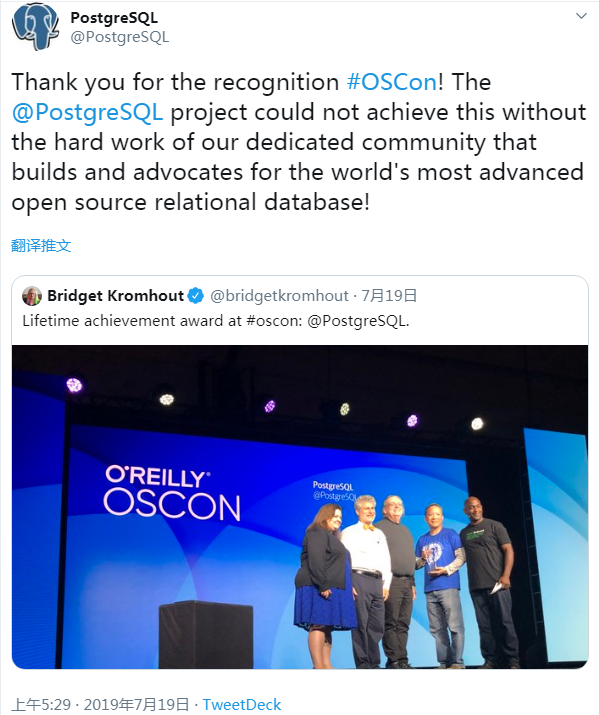Open the OSCON stage photo
Screen dimensions: 599x715
300,507
